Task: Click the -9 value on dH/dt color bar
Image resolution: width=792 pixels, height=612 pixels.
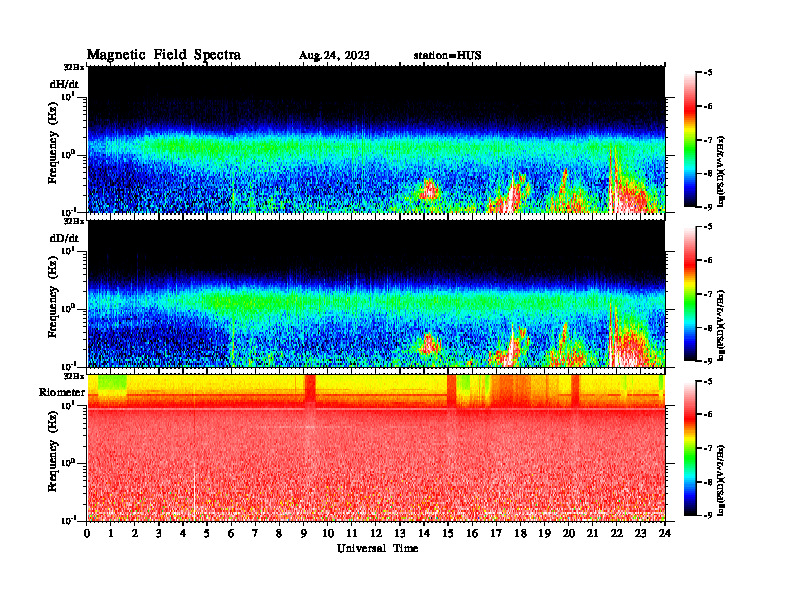Action: (x=708, y=207)
